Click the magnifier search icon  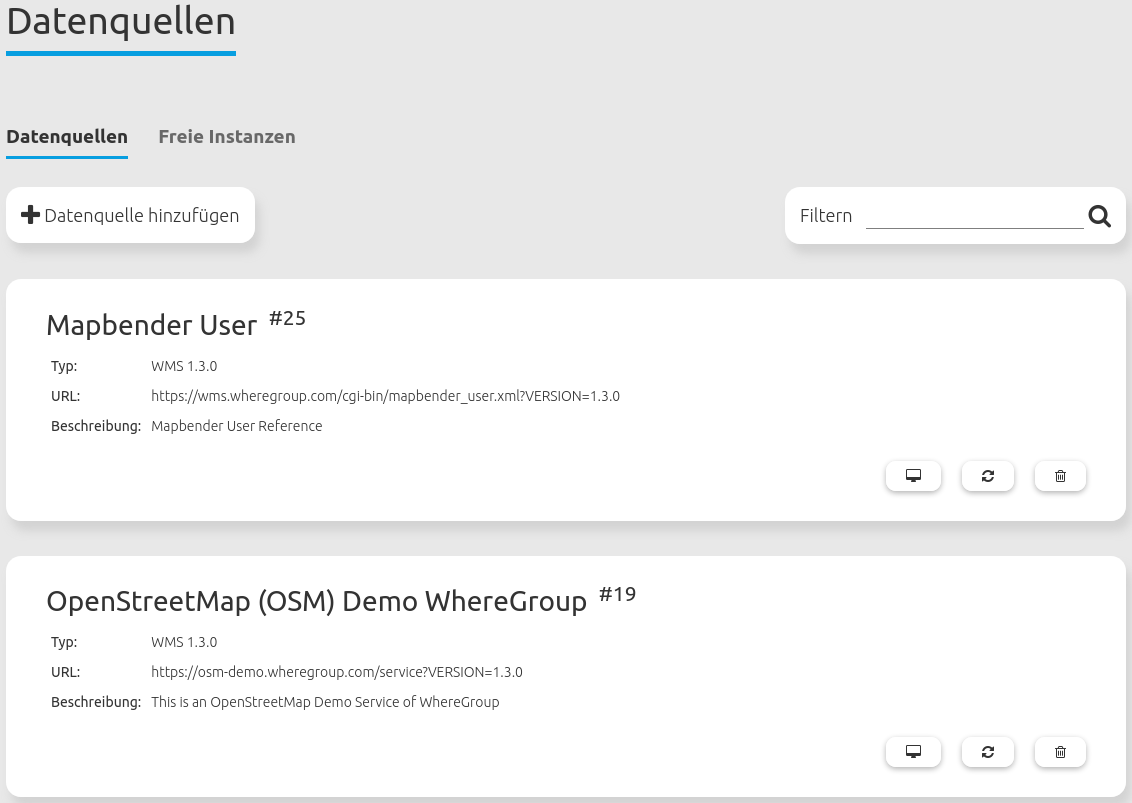click(1099, 216)
